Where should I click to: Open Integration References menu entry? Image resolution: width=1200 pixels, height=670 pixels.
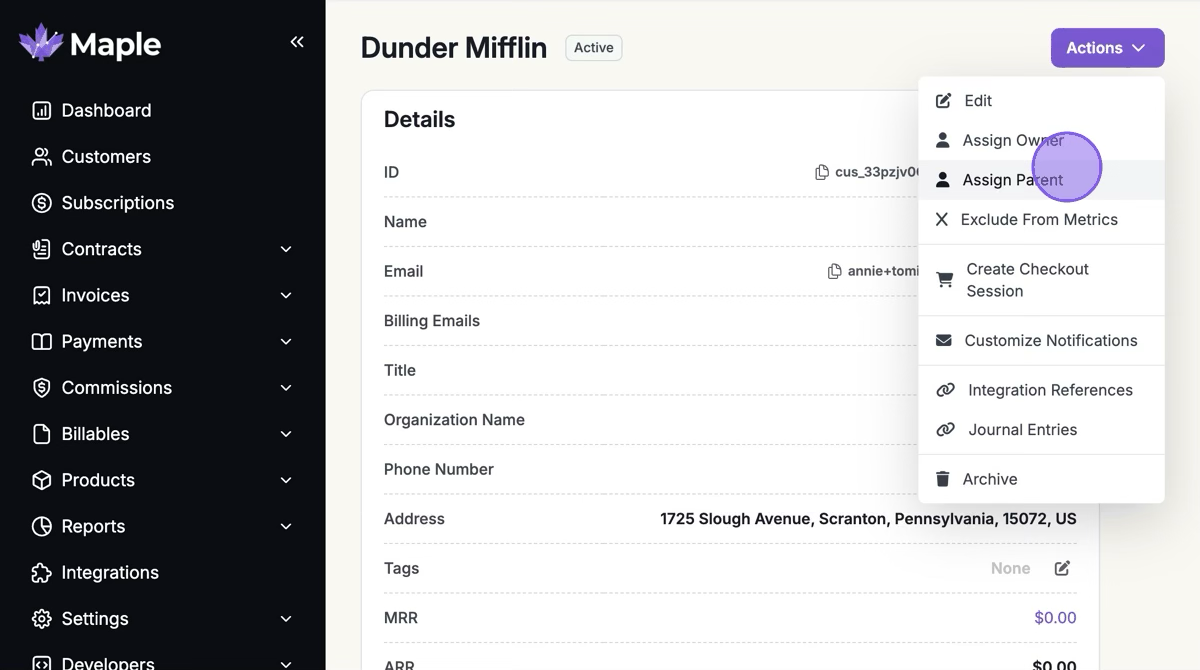1041,390
